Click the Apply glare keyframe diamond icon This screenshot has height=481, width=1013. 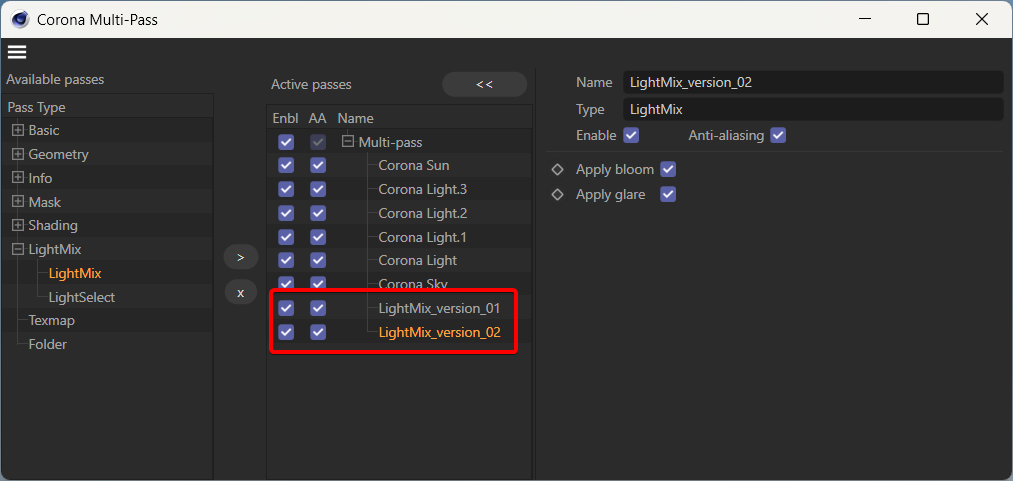pos(557,194)
